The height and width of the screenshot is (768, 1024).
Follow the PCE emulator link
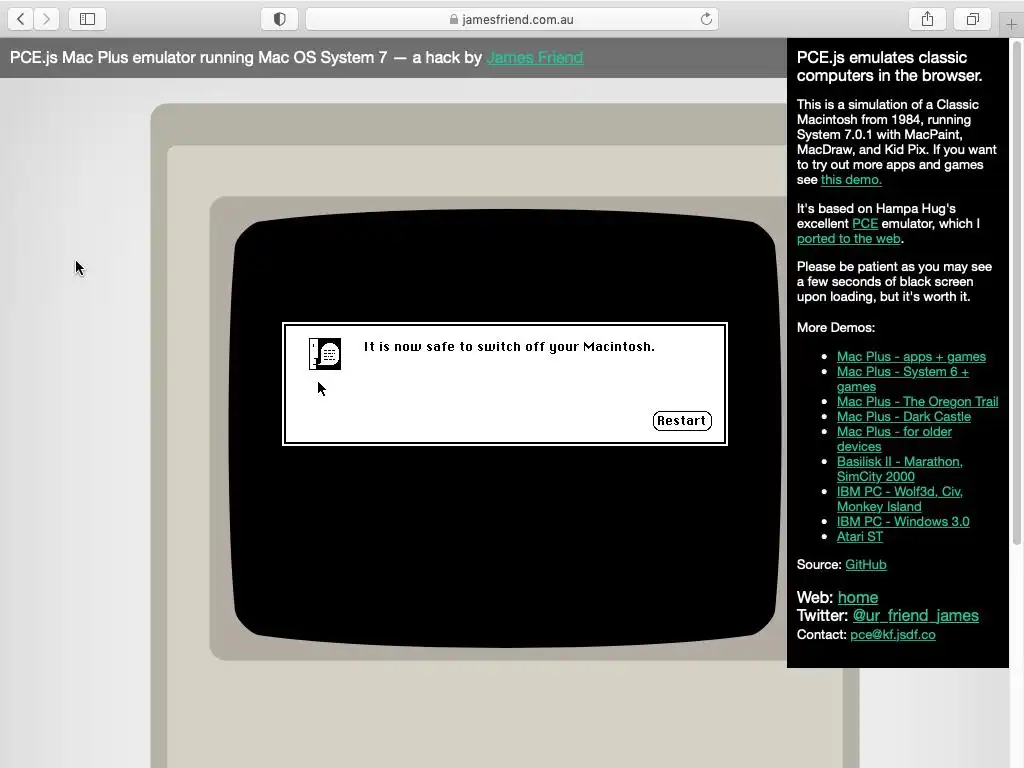pos(865,223)
